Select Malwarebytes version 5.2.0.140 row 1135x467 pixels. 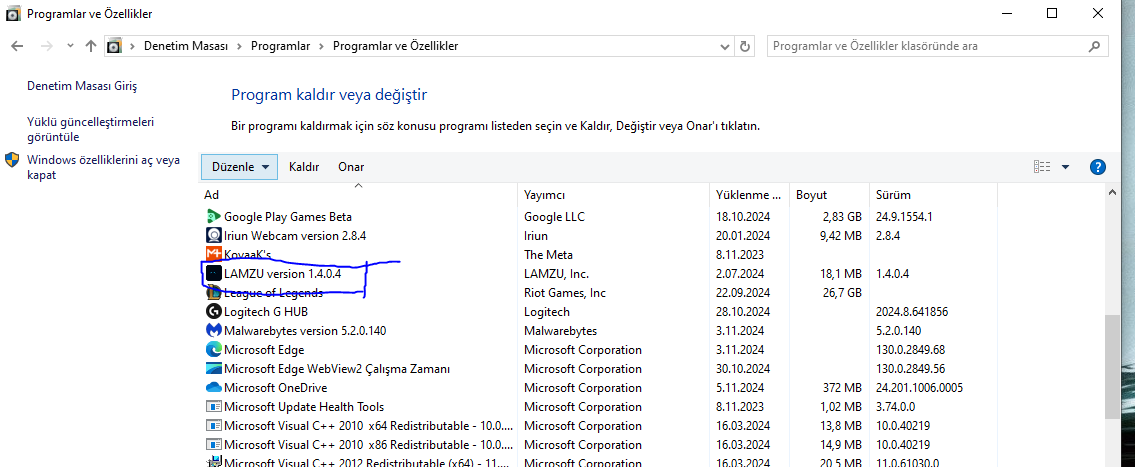[599, 330]
